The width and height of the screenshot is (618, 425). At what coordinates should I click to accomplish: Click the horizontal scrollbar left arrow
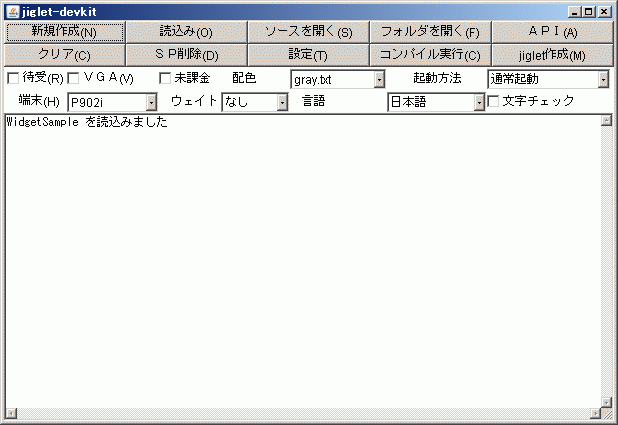[x=11, y=413]
